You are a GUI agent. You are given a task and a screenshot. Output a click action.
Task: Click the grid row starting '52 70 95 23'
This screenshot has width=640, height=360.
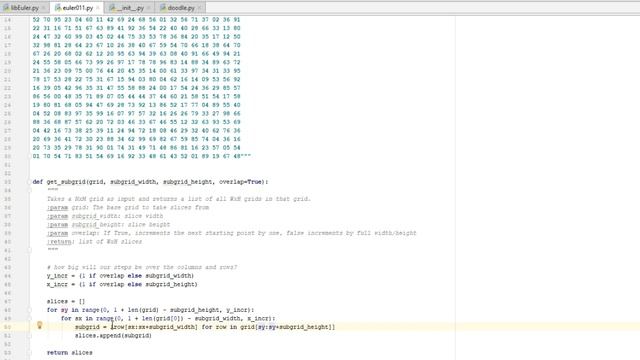pyautogui.click(x=136, y=20)
